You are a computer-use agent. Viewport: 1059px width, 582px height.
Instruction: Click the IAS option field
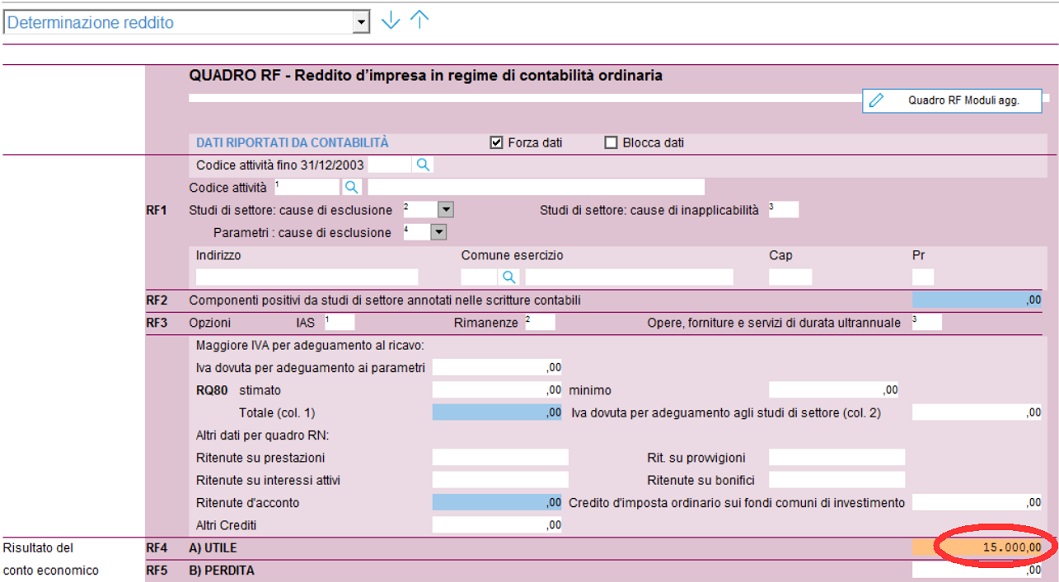(339, 322)
